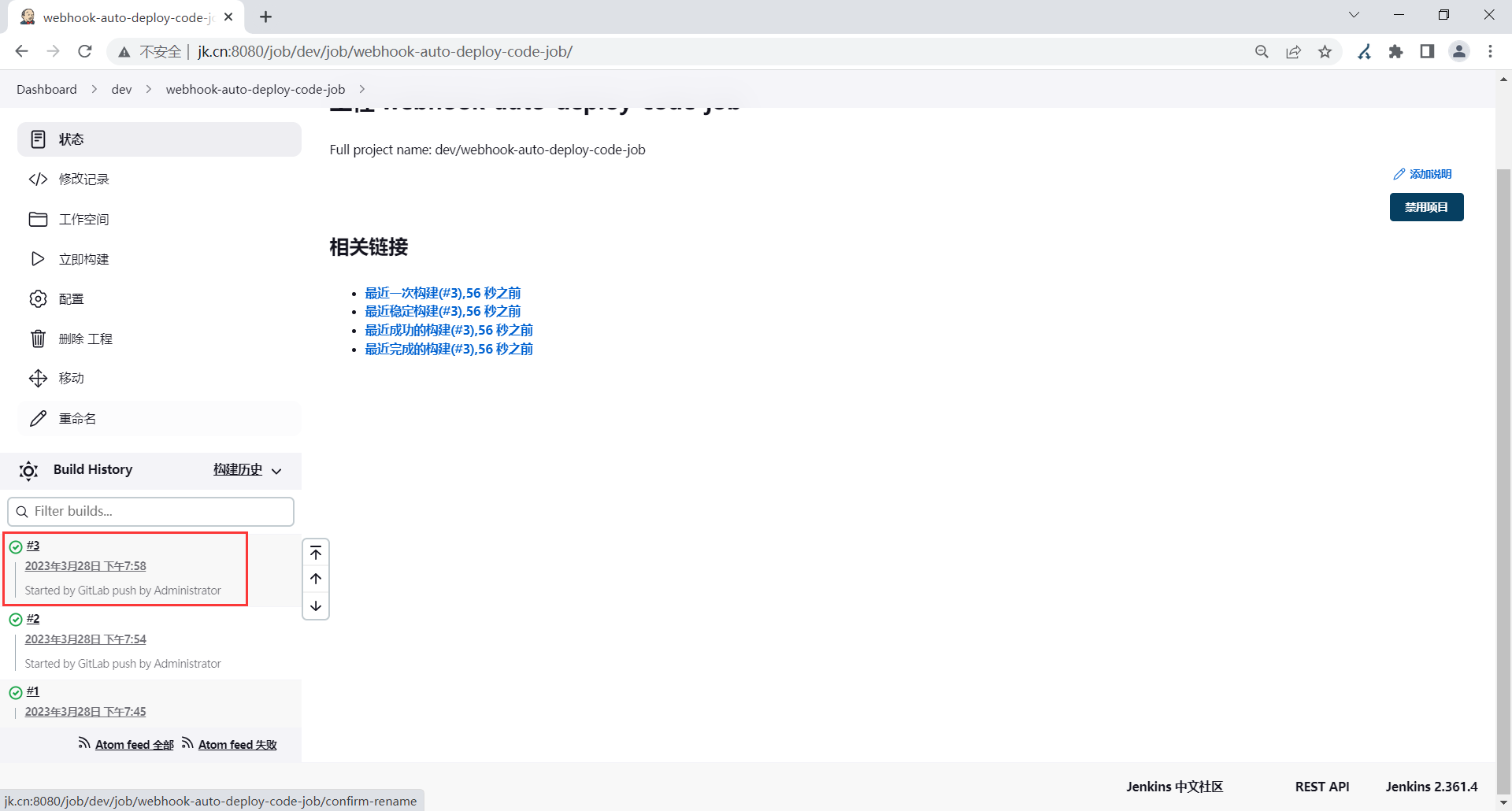
Task: Click the browser back arrow
Action: 21,51
